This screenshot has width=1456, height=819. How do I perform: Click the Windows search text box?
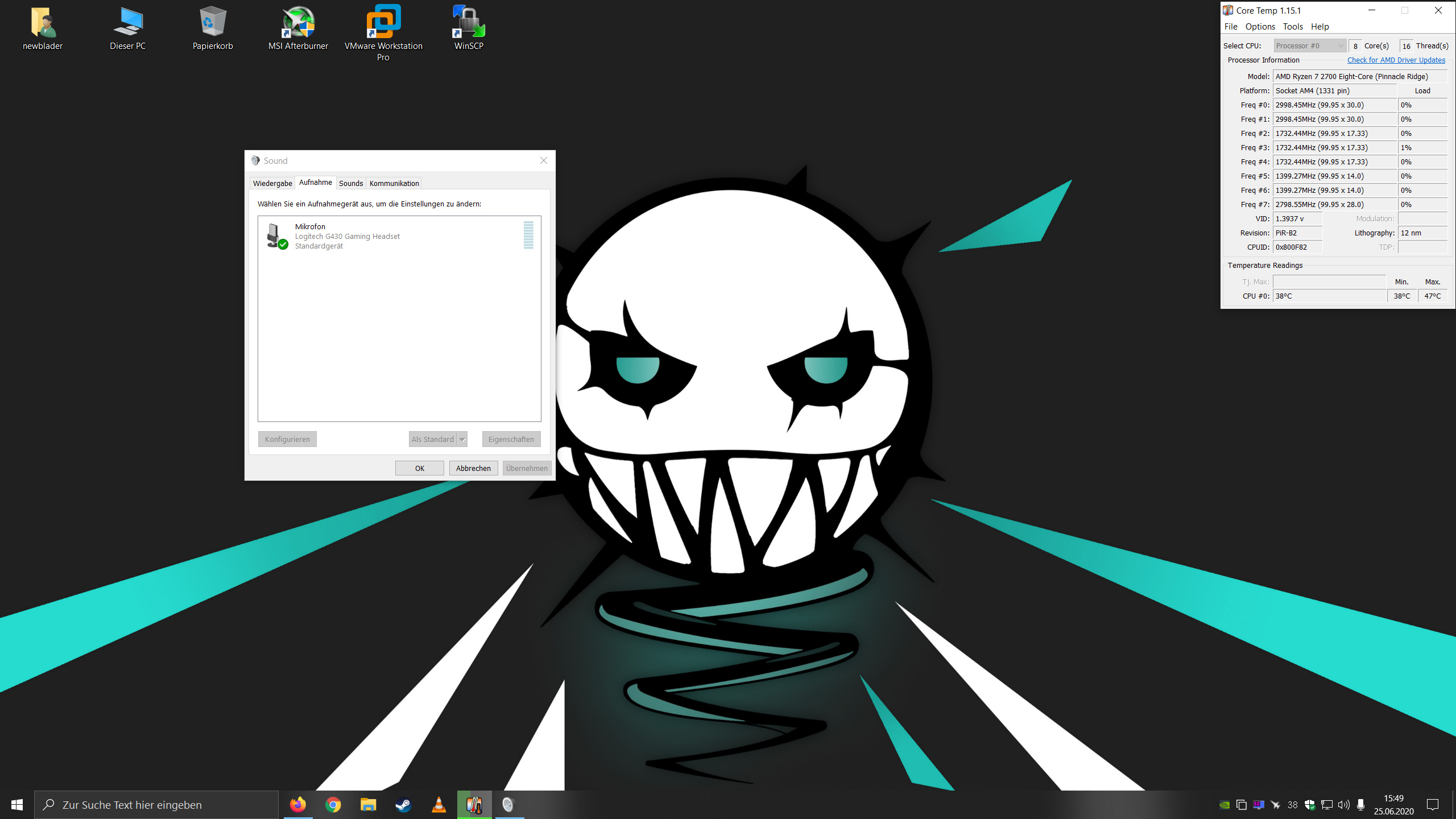[x=156, y=805]
